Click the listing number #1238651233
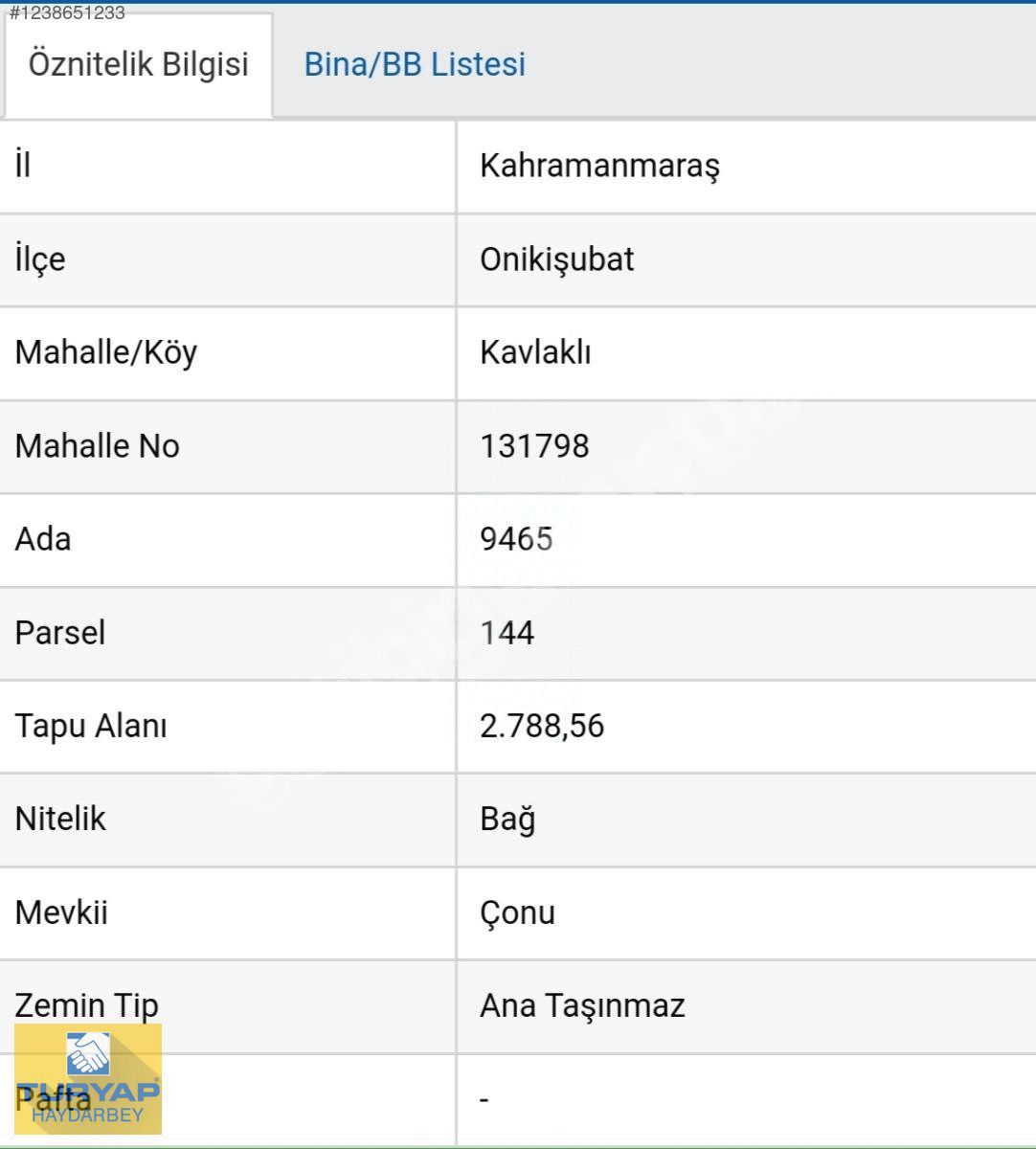The image size is (1036, 1149). (x=67, y=12)
